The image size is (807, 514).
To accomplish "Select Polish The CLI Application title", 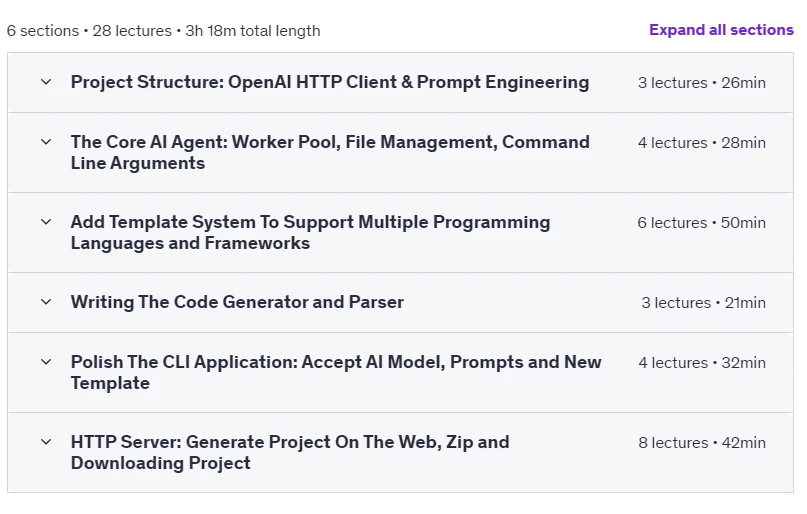I will pos(336,372).
